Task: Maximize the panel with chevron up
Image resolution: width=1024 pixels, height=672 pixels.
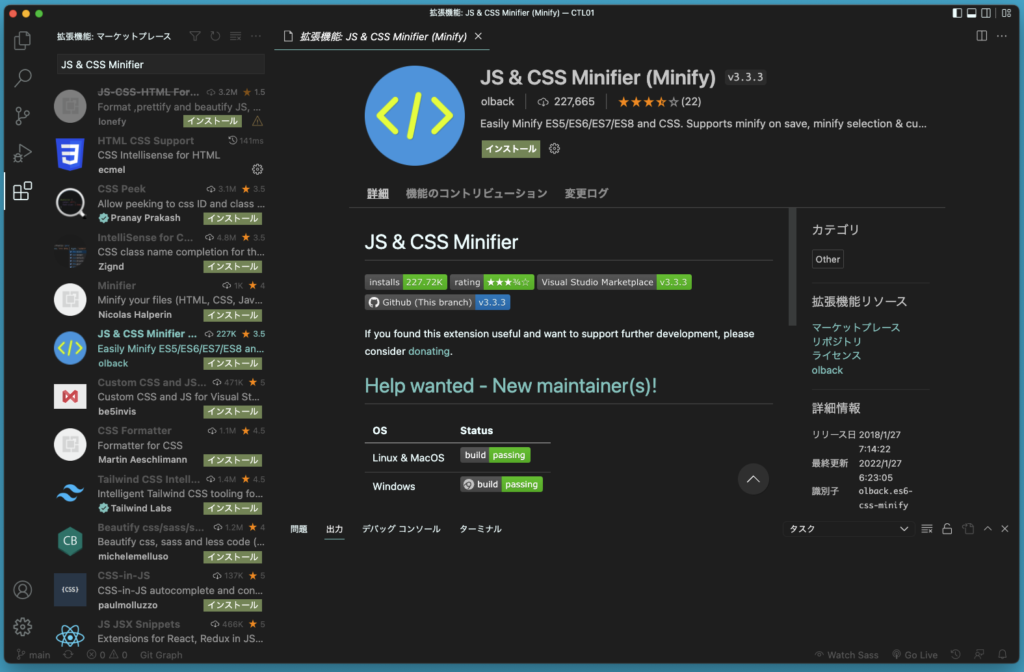Action: [x=988, y=529]
